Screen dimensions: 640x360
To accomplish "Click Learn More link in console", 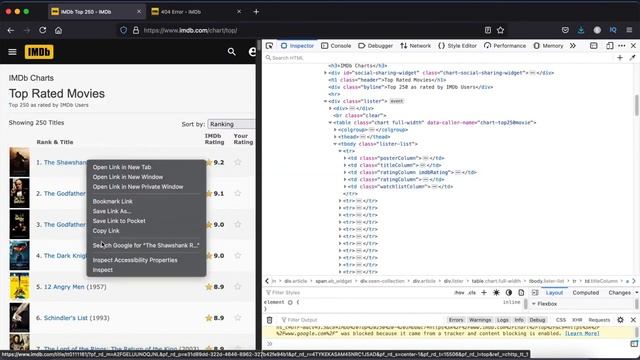I will coord(582,333).
